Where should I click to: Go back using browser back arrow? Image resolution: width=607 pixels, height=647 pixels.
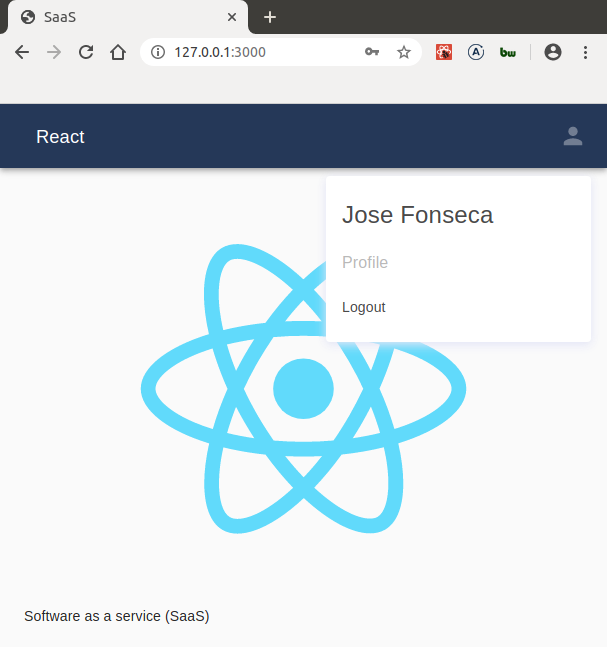click(x=22, y=52)
